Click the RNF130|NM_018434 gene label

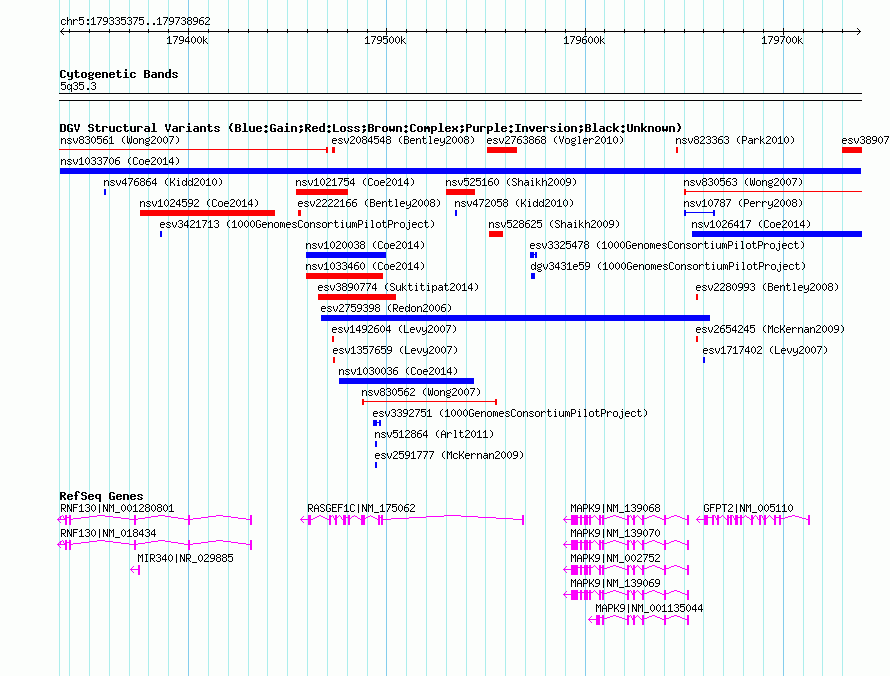[x=108, y=533]
